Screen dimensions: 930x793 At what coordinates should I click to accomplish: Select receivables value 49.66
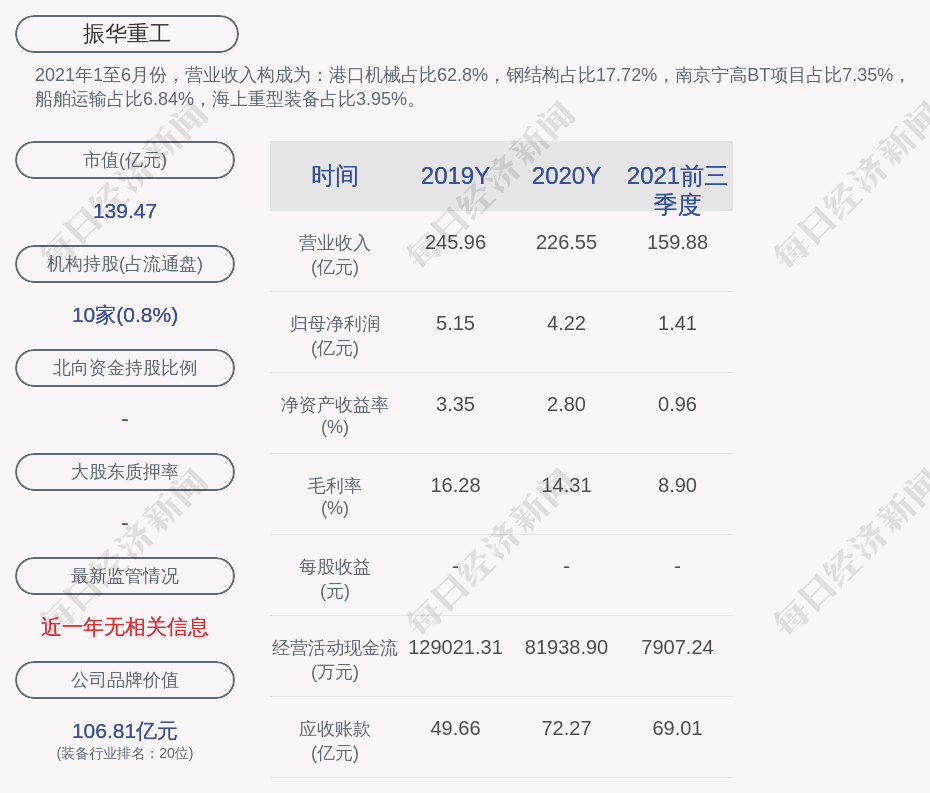tap(455, 728)
